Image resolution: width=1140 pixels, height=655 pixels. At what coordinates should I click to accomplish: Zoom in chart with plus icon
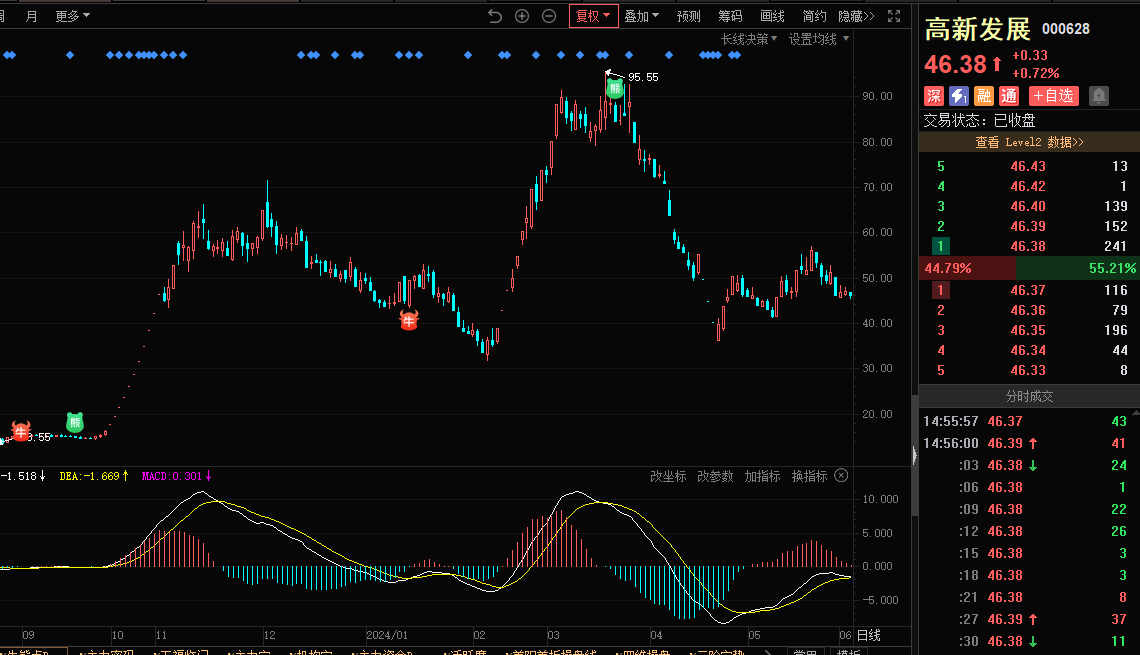[522, 16]
